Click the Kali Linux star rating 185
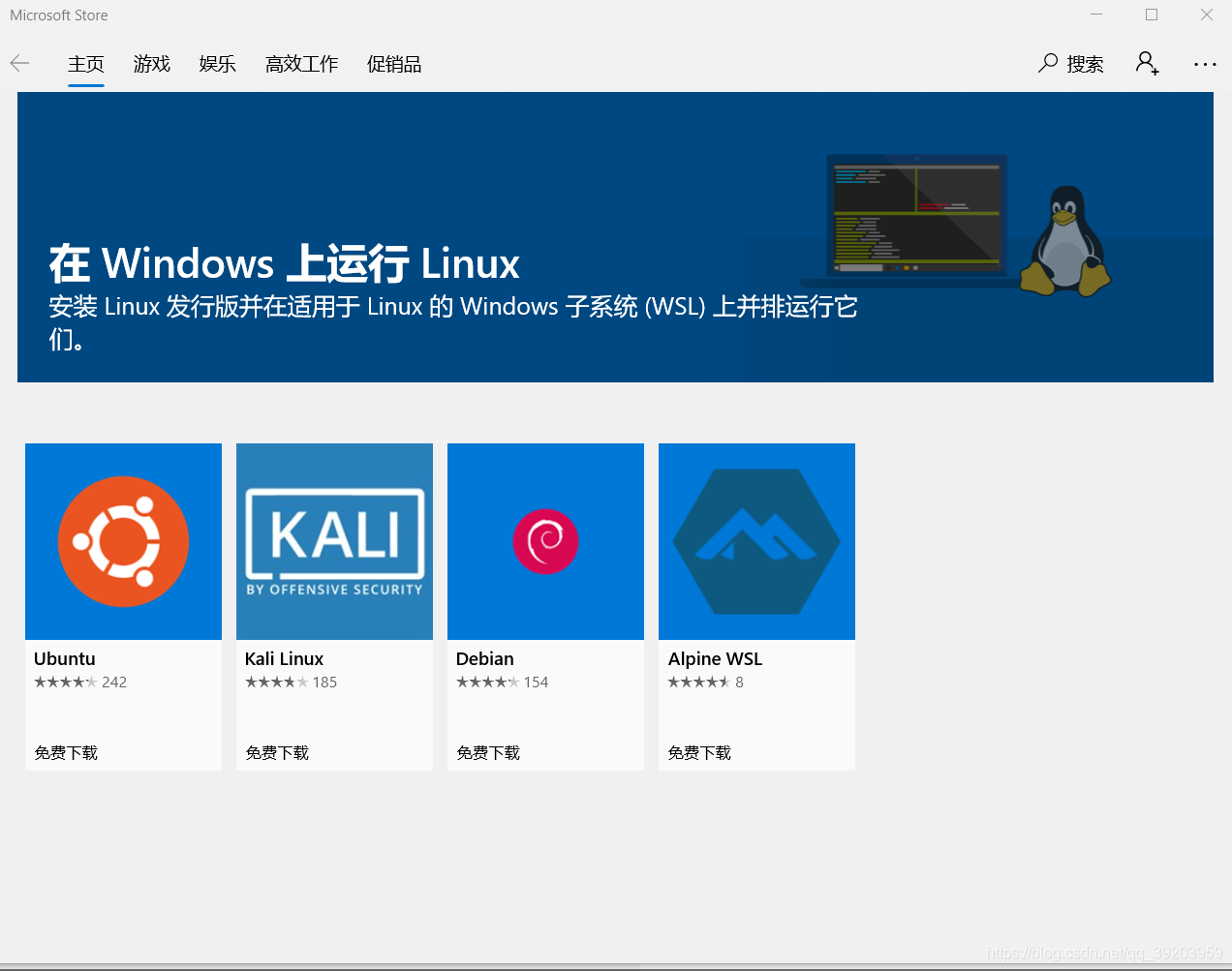The height and width of the screenshot is (971, 1232). click(x=292, y=683)
